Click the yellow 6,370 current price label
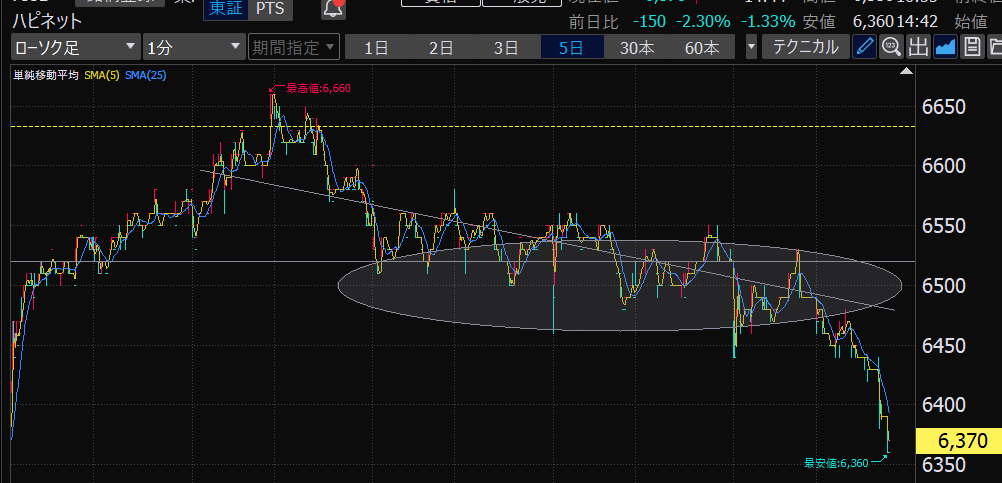 tap(963, 440)
